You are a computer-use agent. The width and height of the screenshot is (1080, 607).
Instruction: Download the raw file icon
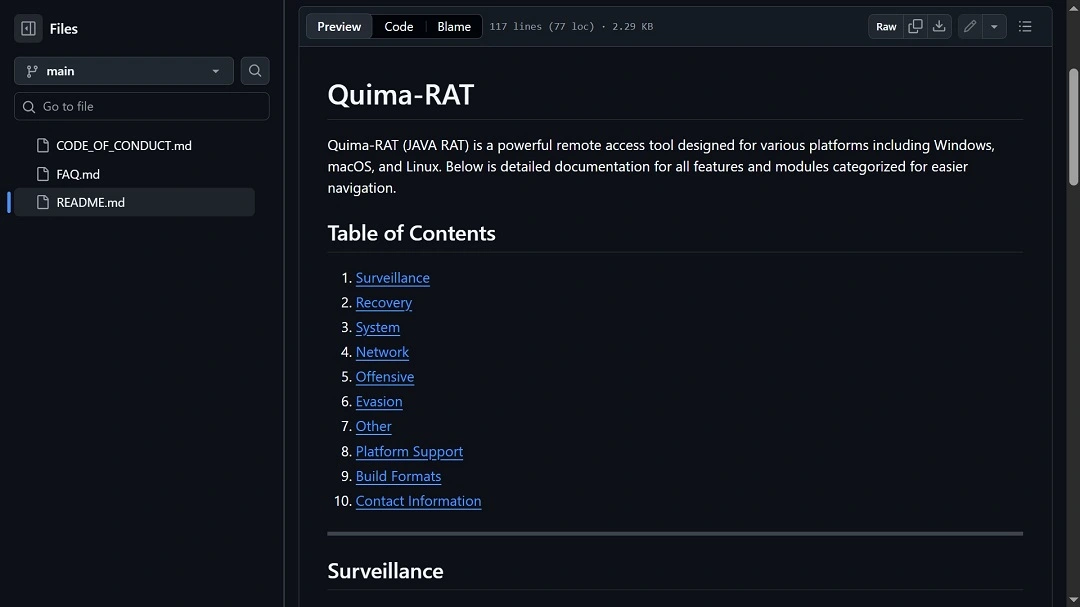click(x=939, y=27)
